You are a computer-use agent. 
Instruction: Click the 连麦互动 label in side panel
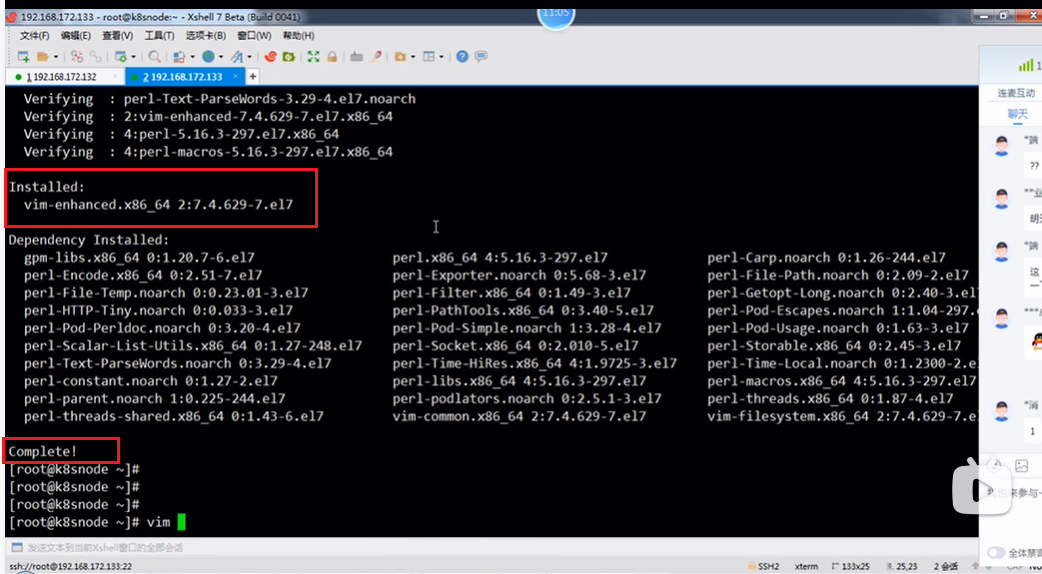(x=1016, y=93)
